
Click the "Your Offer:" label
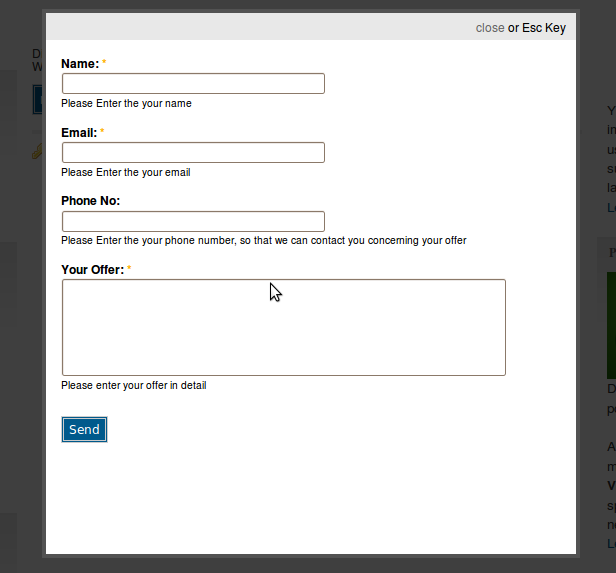coord(92,270)
